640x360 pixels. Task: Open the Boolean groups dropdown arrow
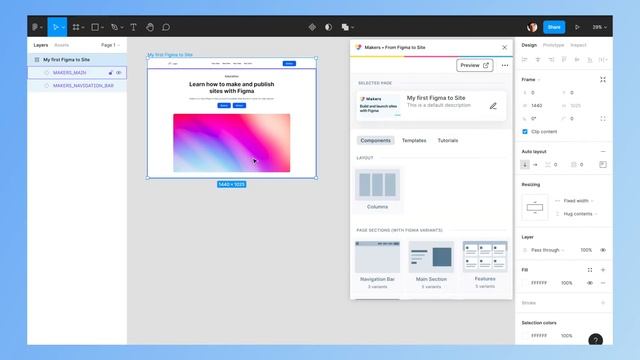[x=353, y=27]
